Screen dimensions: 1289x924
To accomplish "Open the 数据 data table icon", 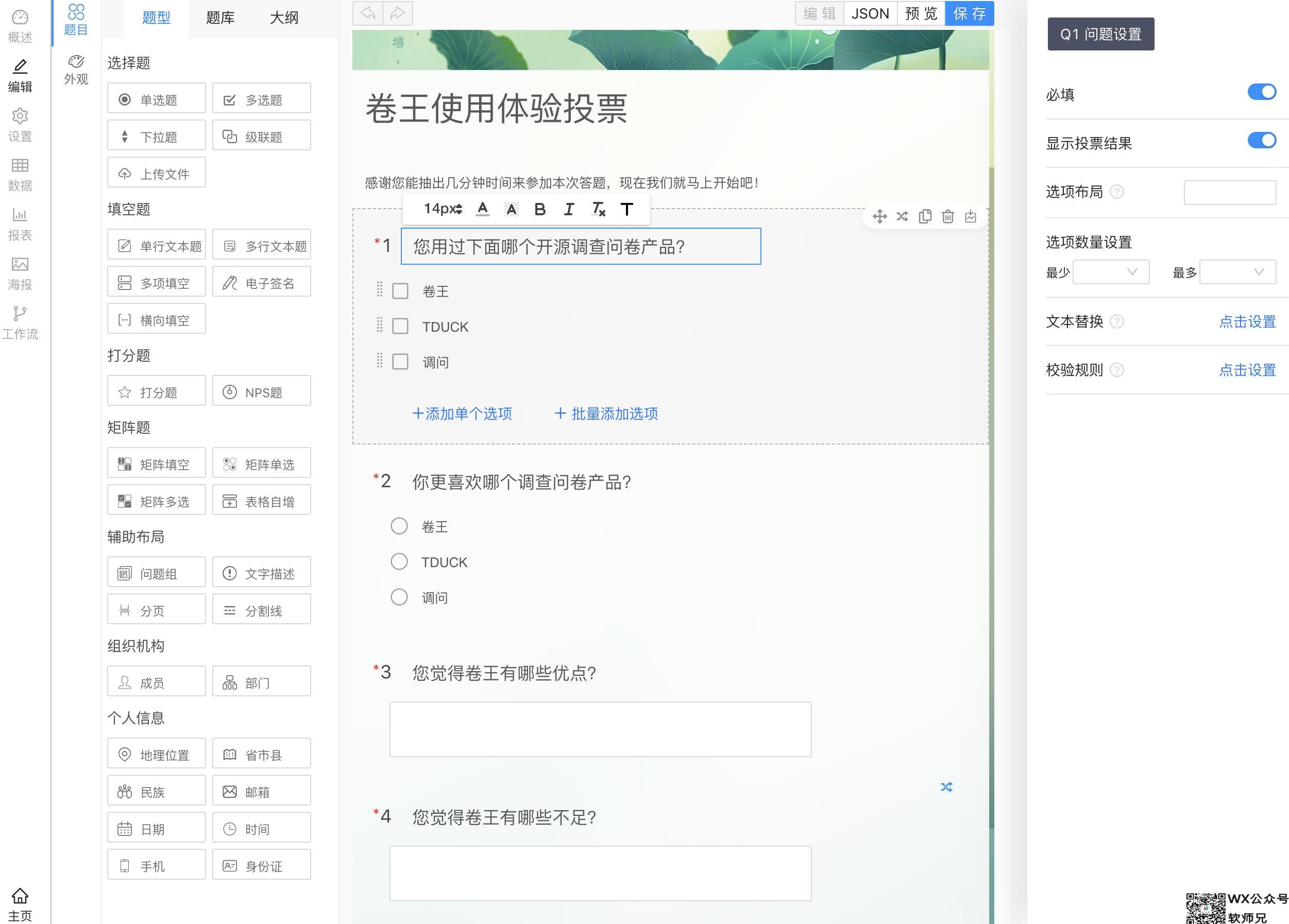I will point(20,175).
